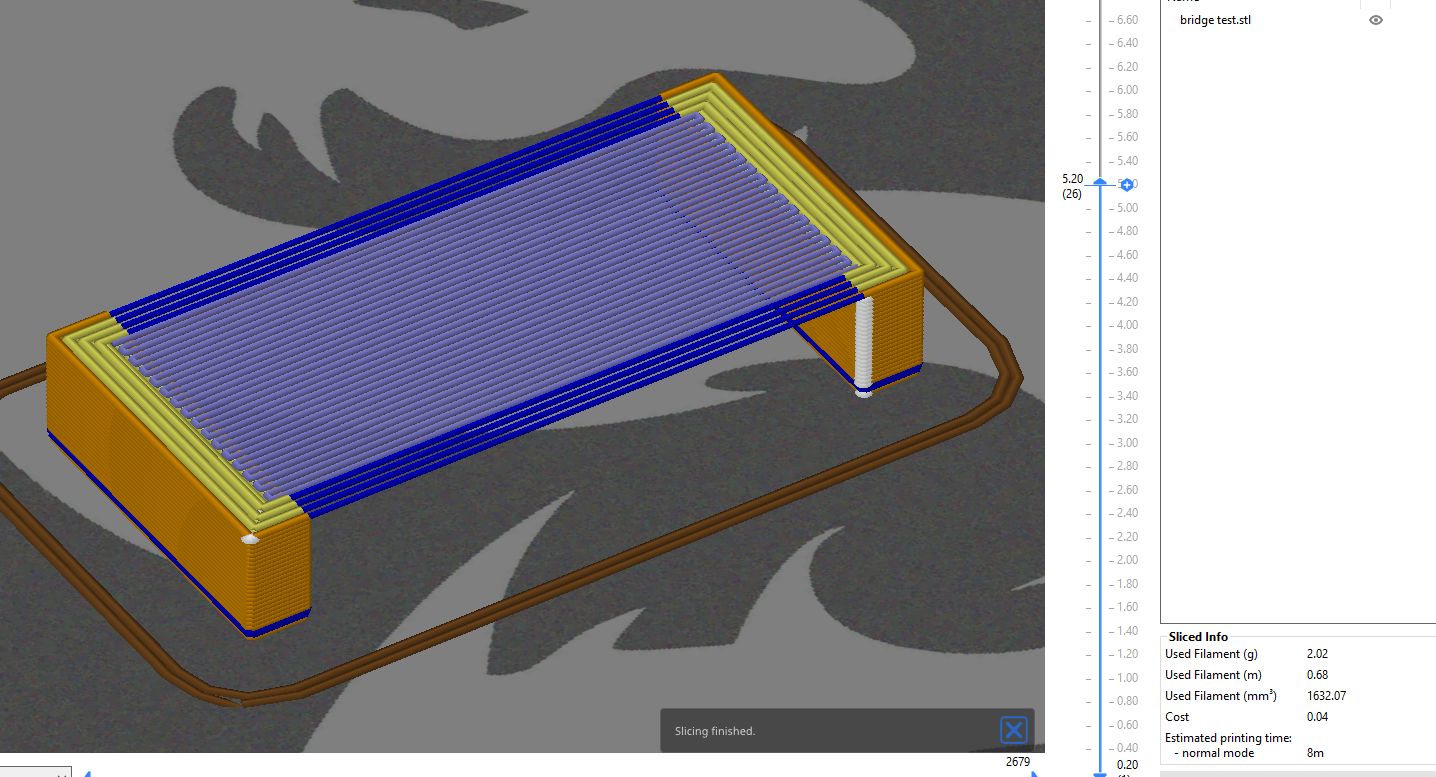Dismiss the Slicing finished notification
The image size is (1436, 777).
(x=1013, y=730)
